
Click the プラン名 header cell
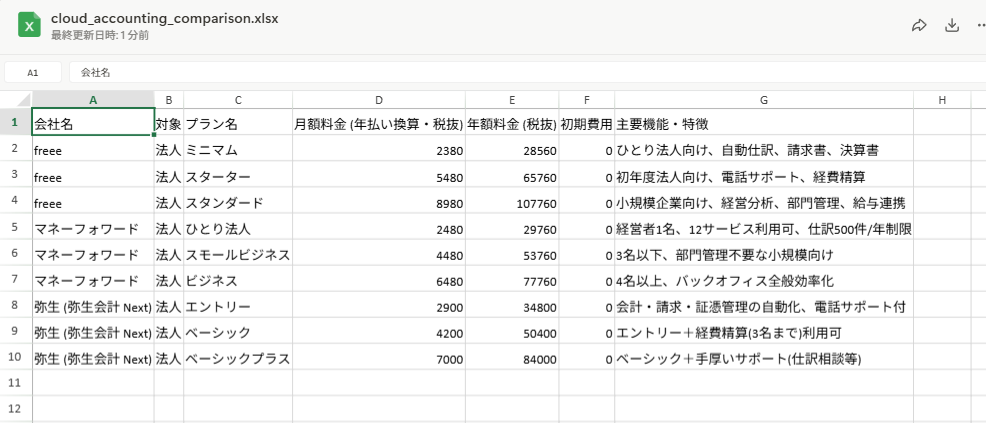point(238,122)
